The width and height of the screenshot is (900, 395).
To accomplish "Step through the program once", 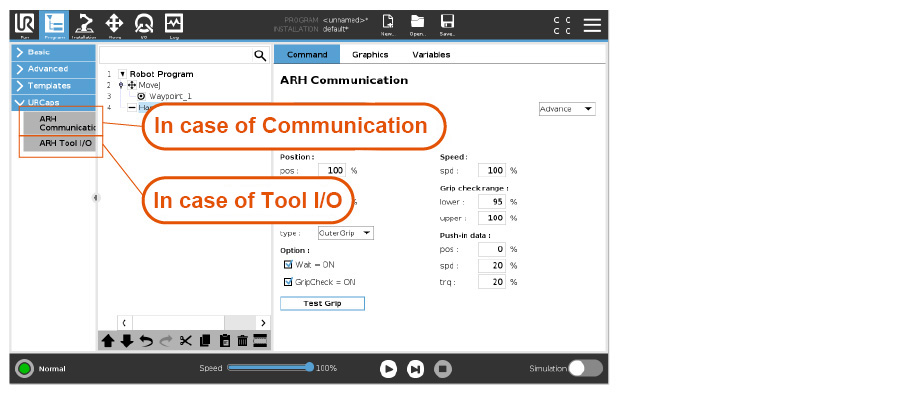I will (416, 369).
